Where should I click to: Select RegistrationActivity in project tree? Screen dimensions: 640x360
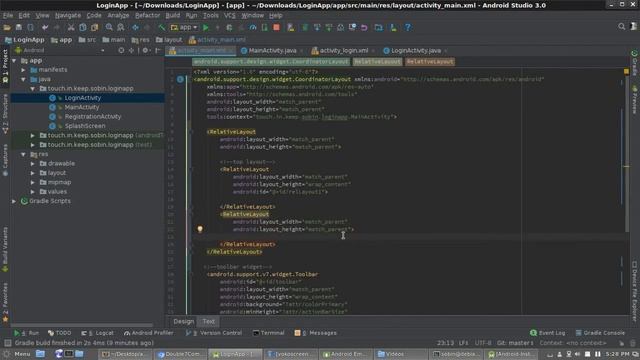coord(93,117)
